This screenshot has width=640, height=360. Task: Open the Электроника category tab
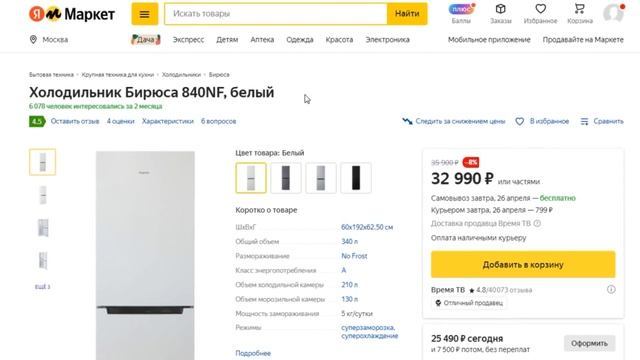pyautogui.click(x=387, y=40)
